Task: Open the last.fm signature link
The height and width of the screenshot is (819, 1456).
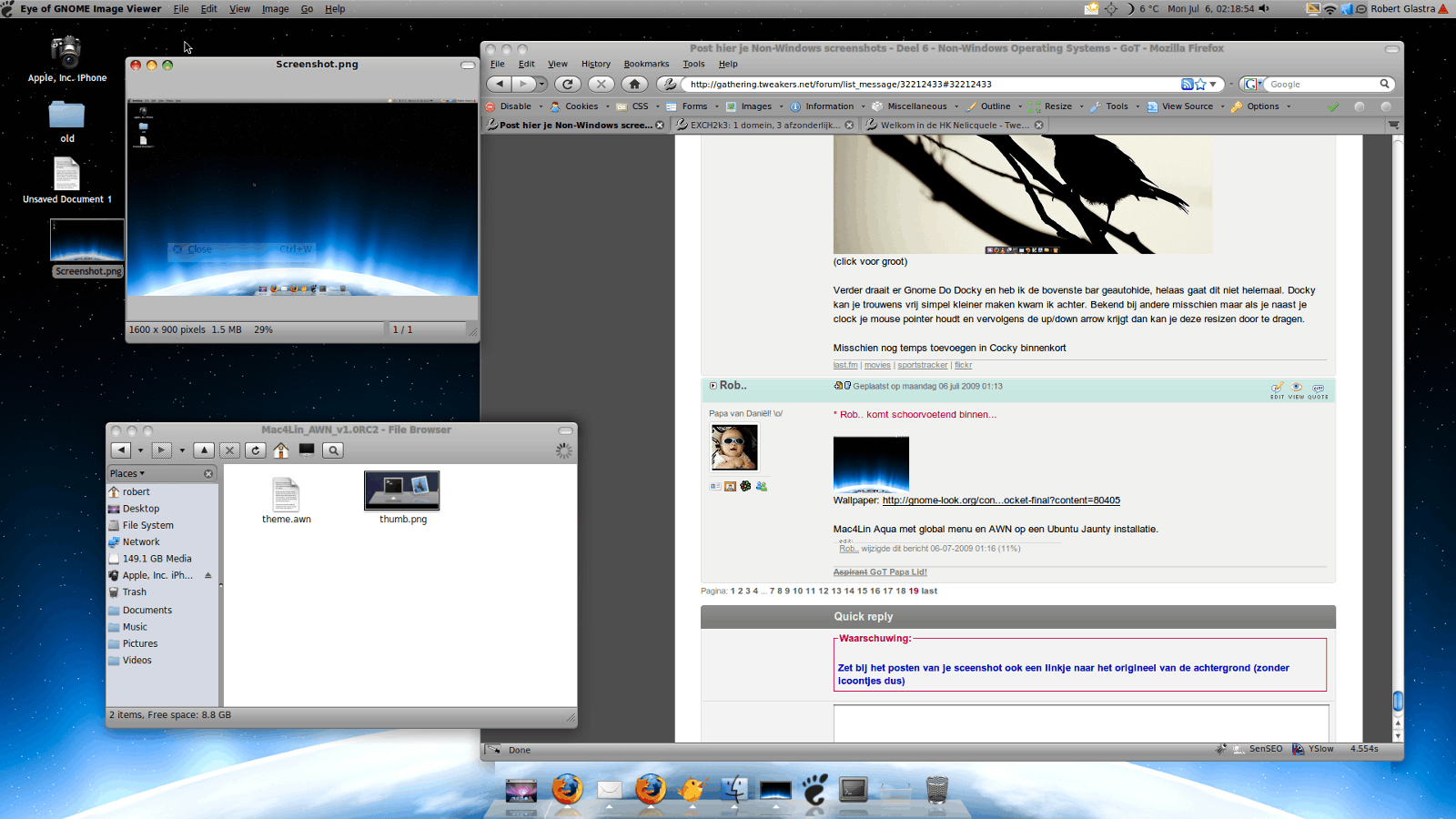Action: (x=845, y=366)
